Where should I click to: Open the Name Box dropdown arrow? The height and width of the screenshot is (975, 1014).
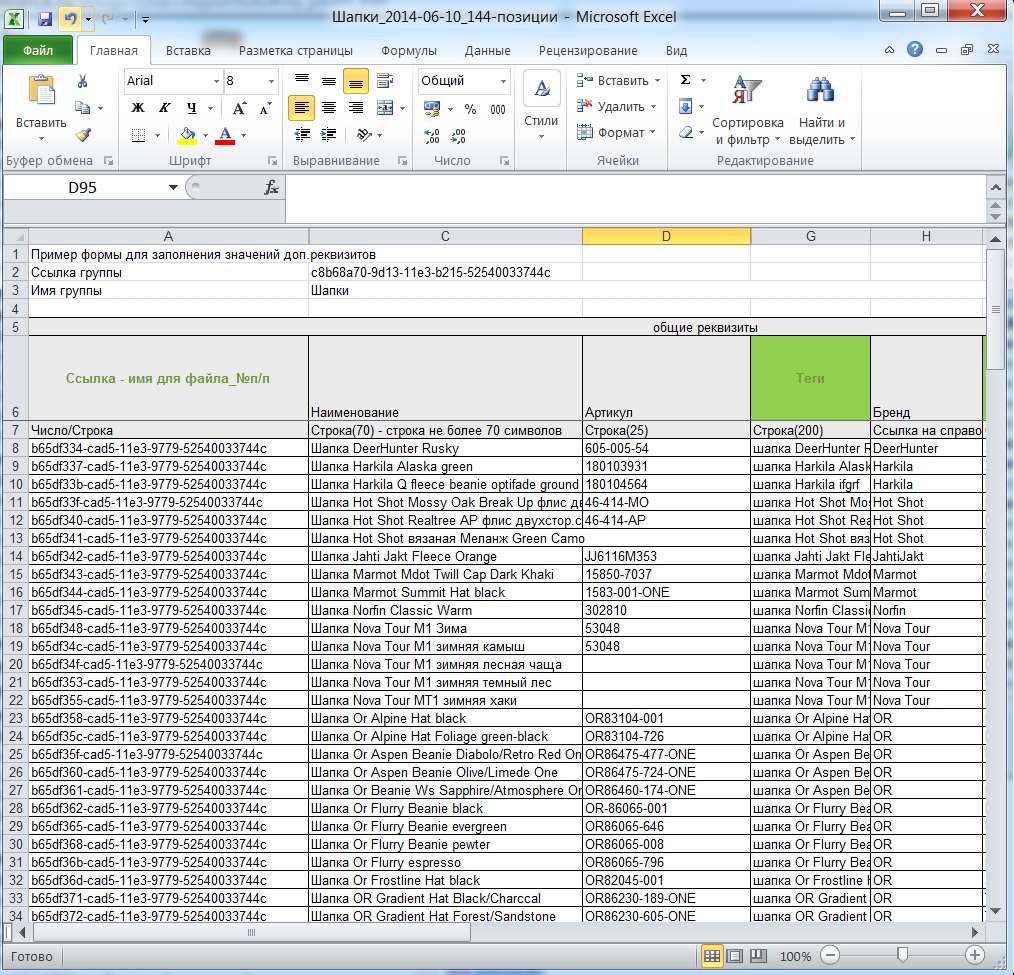tap(173, 188)
